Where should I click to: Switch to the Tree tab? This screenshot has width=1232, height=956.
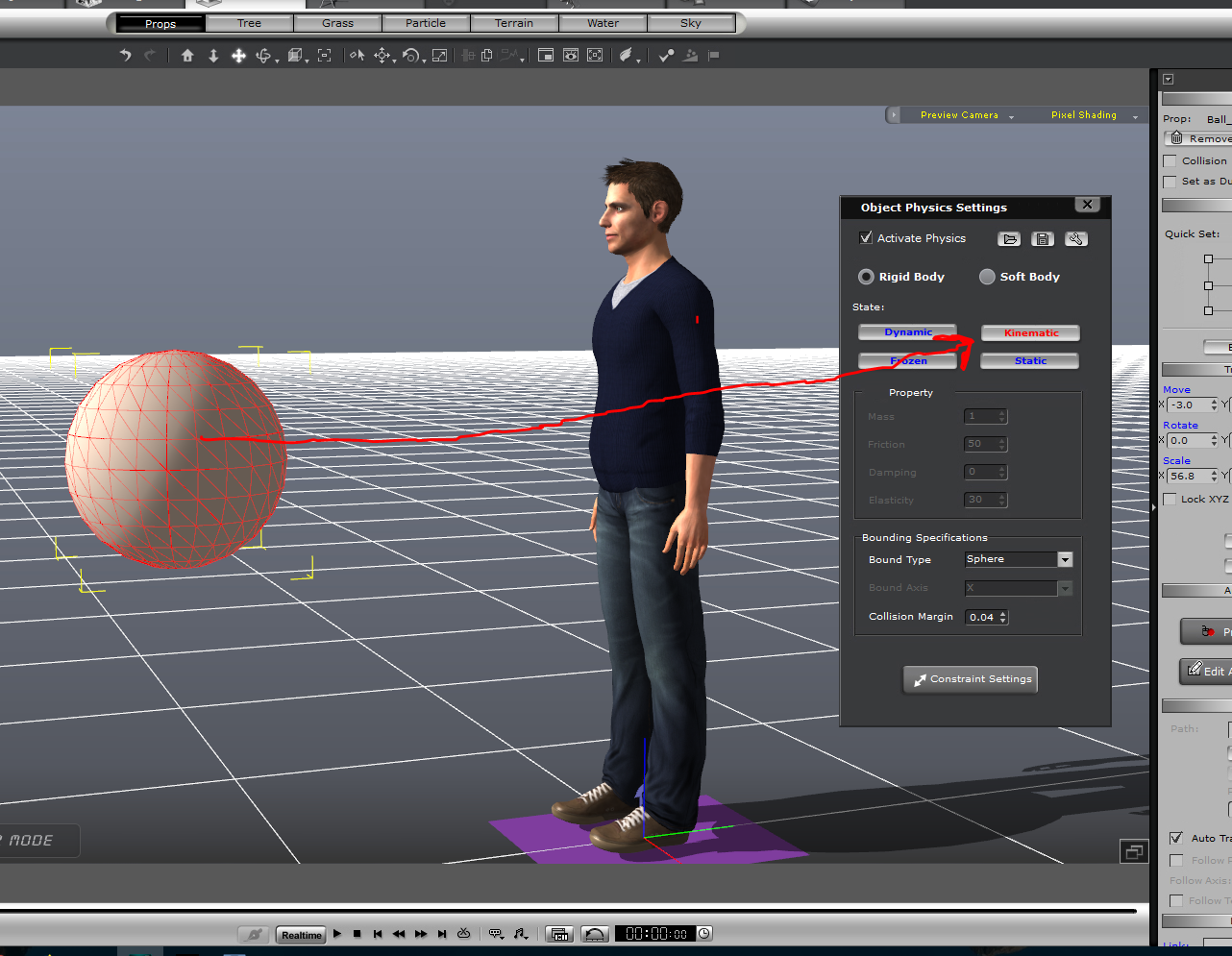click(250, 23)
